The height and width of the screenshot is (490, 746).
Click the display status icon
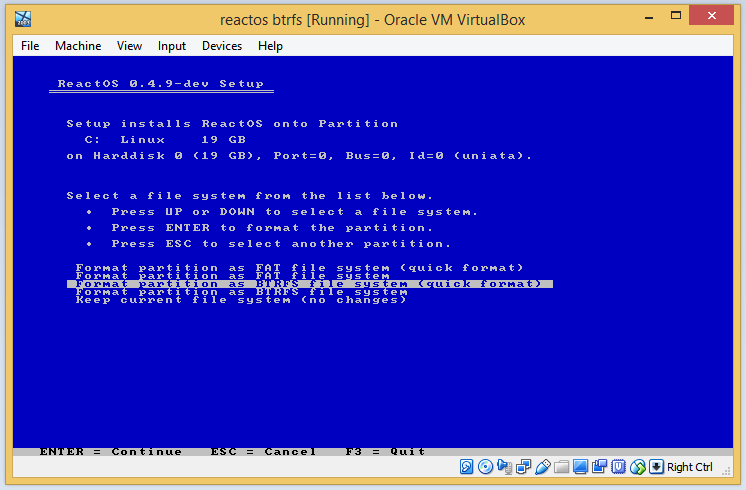point(580,467)
